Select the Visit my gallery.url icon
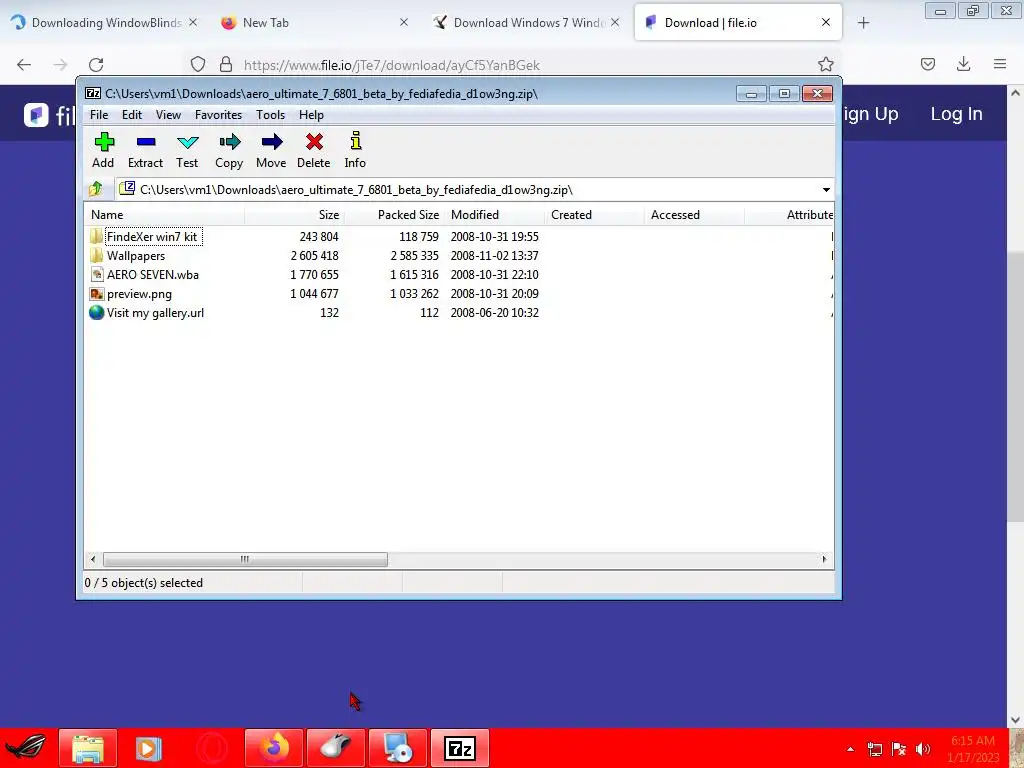This screenshot has height=768, width=1024. [97, 313]
